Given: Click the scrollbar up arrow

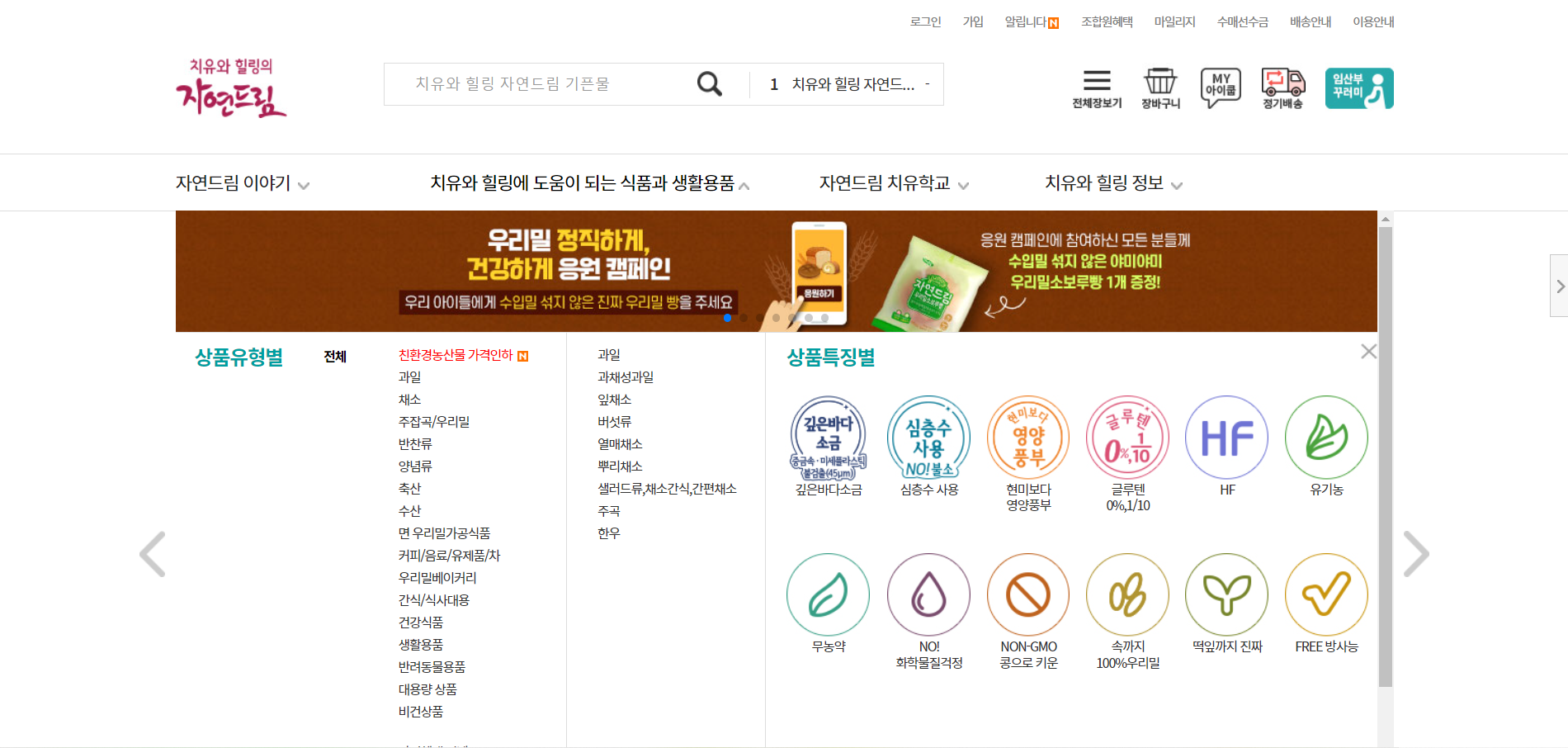Looking at the screenshot, I should [x=1386, y=219].
